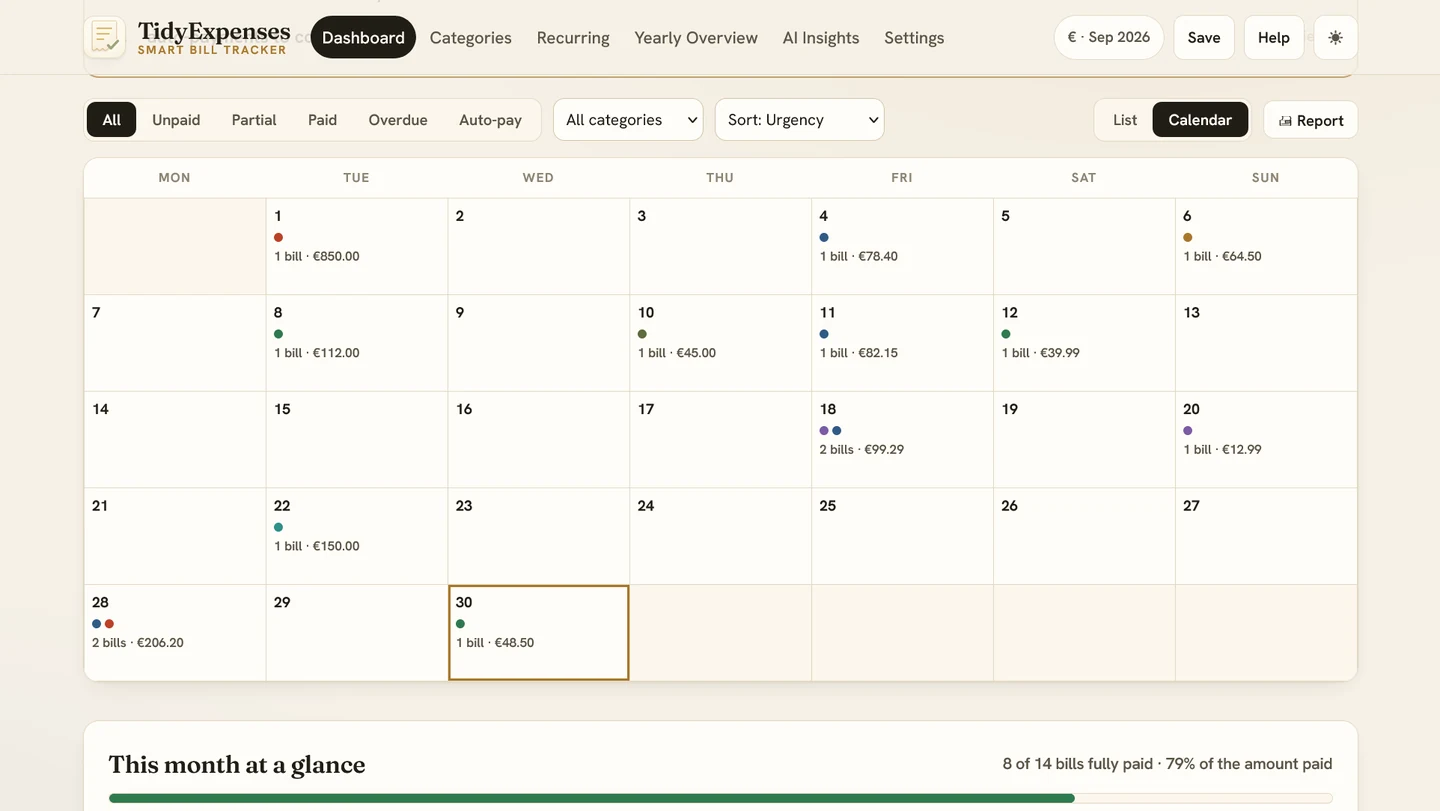
Task: Filter bills by Partial
Action: (x=254, y=120)
